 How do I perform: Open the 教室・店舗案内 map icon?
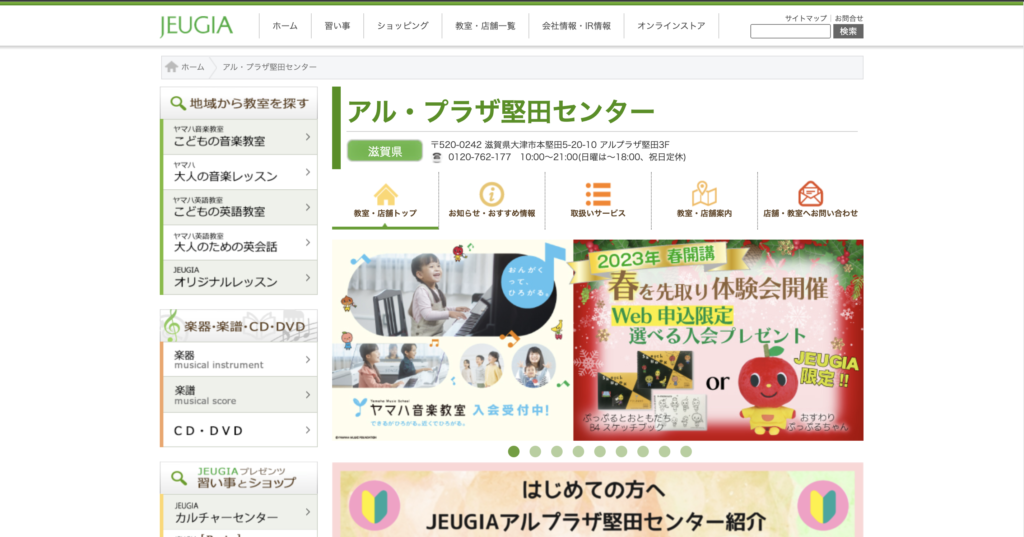(704, 193)
